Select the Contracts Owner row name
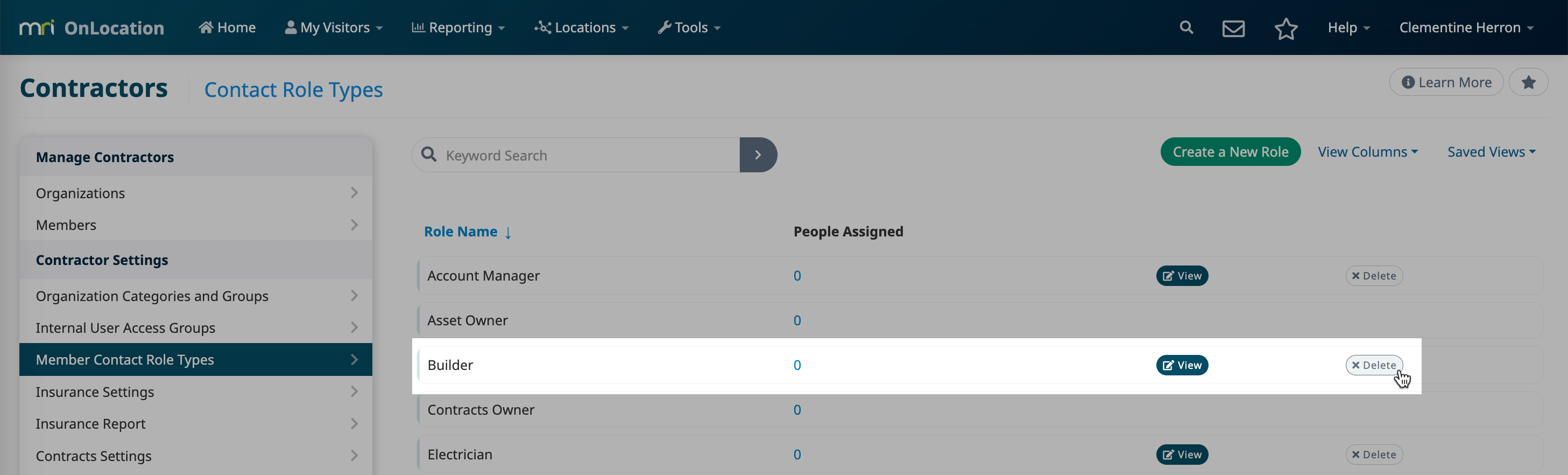Image resolution: width=1568 pixels, height=475 pixels. (x=481, y=410)
